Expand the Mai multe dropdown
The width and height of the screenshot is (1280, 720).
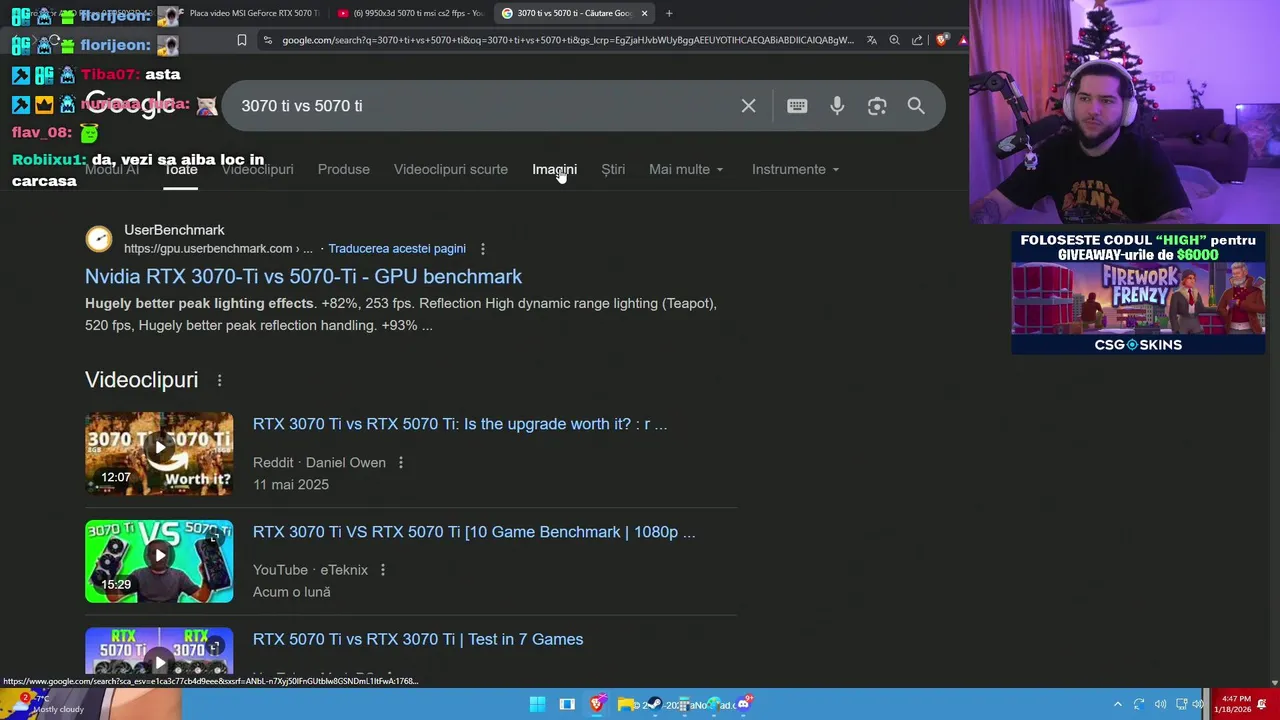pyautogui.click(x=686, y=169)
